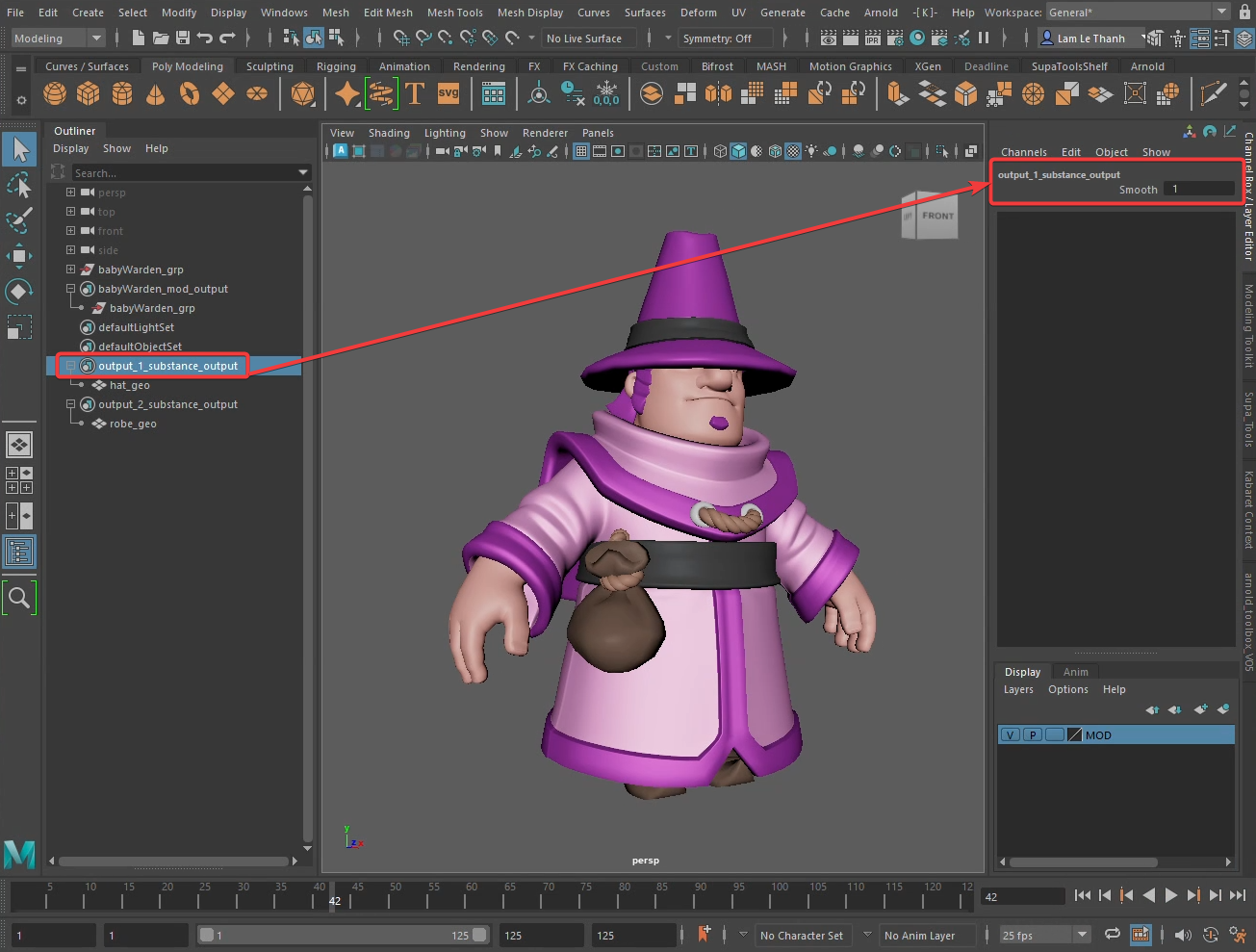Click the redo arrow icon
Screen dimensions: 1256x952
pyautogui.click(x=227, y=39)
